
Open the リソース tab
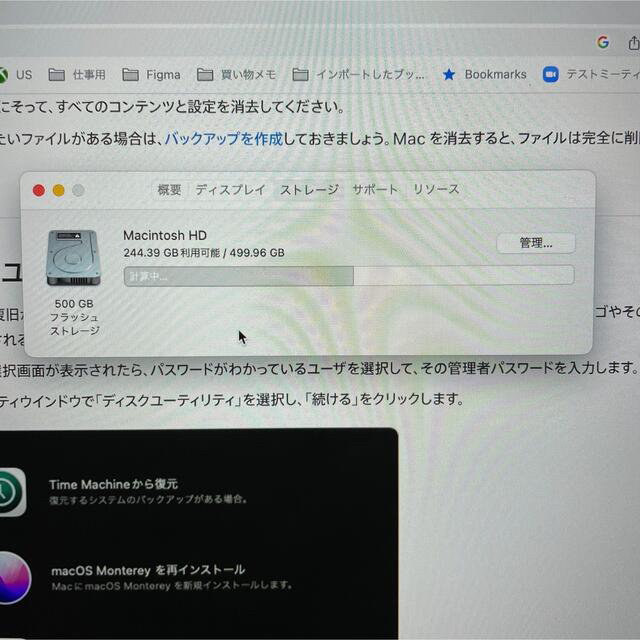point(436,189)
